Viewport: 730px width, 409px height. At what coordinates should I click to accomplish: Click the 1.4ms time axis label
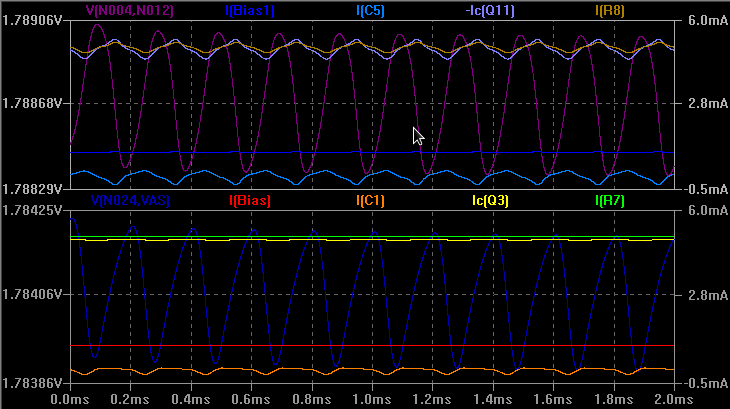point(493,399)
